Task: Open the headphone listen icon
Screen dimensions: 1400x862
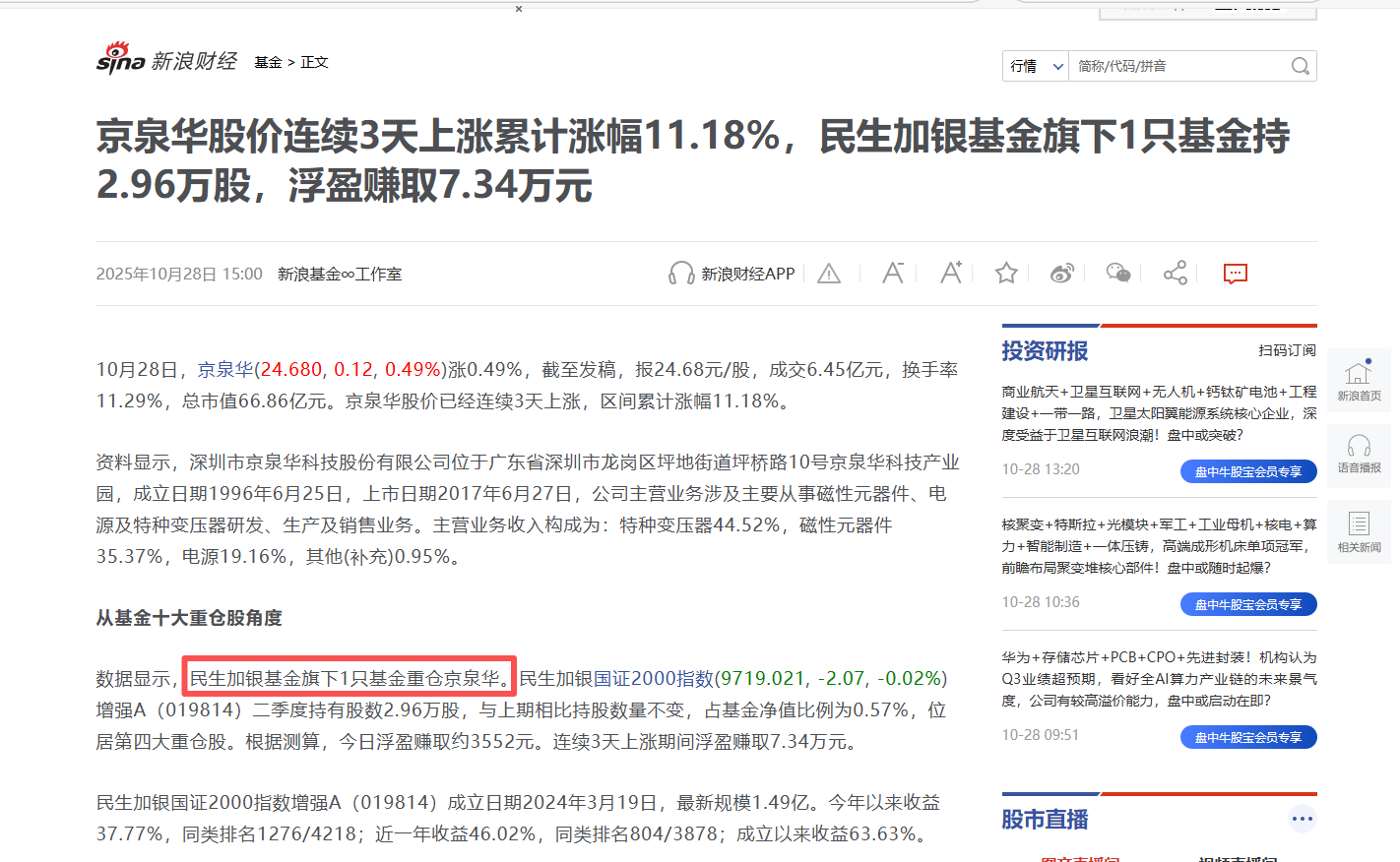Action: [681, 274]
